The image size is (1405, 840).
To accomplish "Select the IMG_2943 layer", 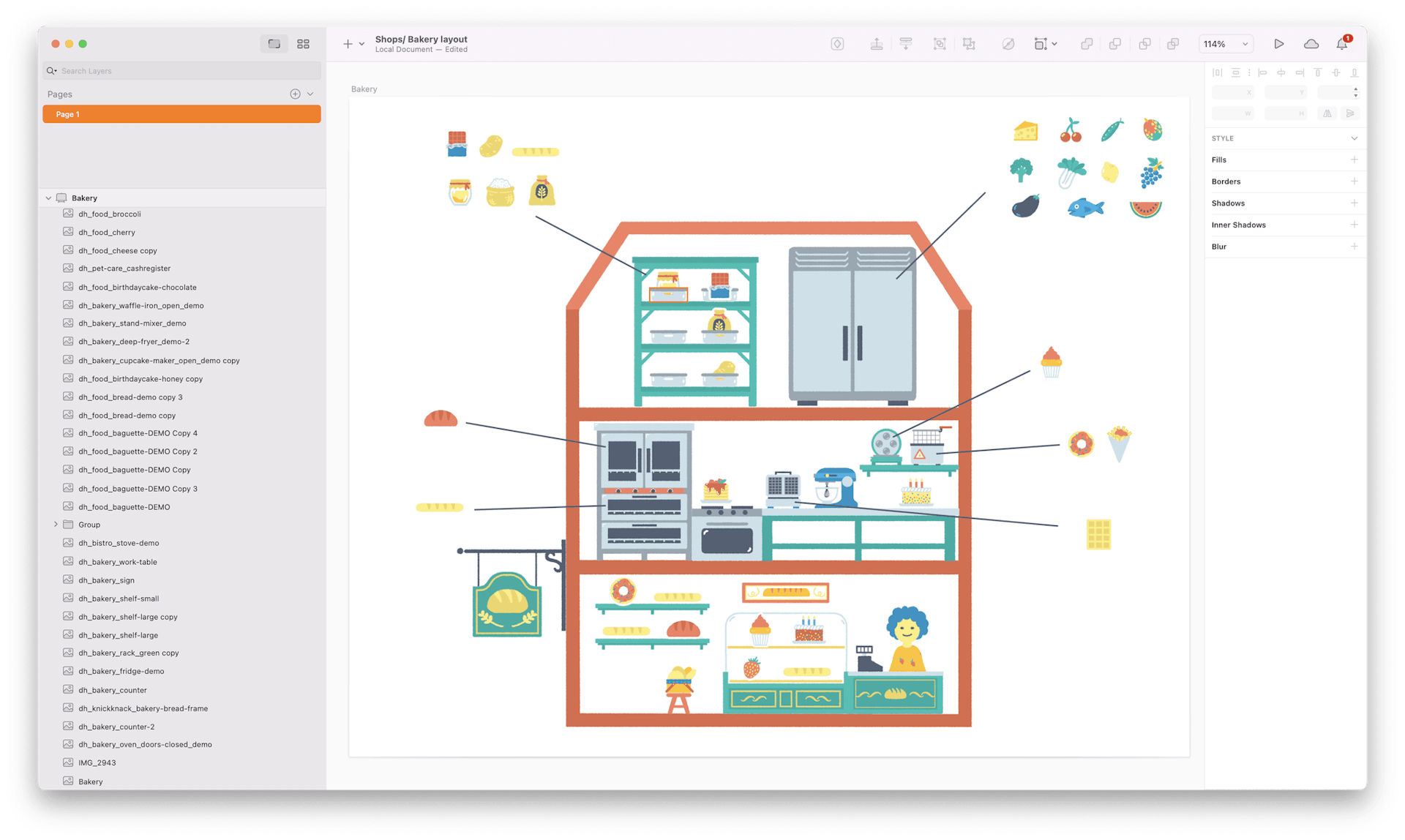I will point(183,762).
